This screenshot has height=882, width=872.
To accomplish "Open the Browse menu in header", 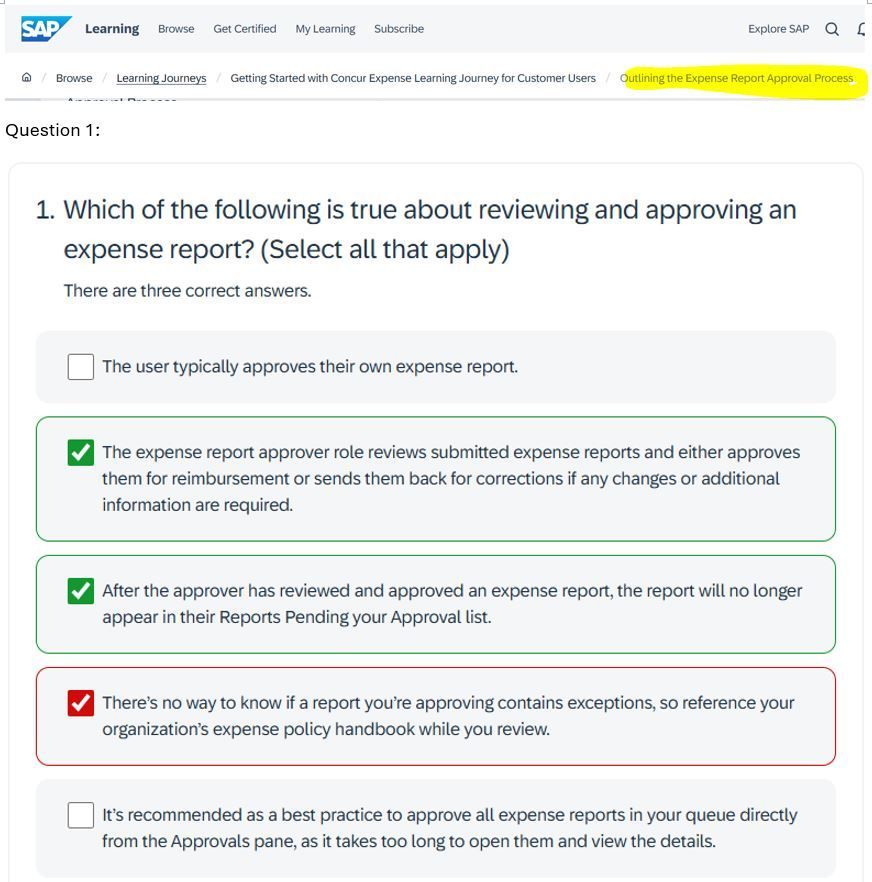I will click(176, 29).
